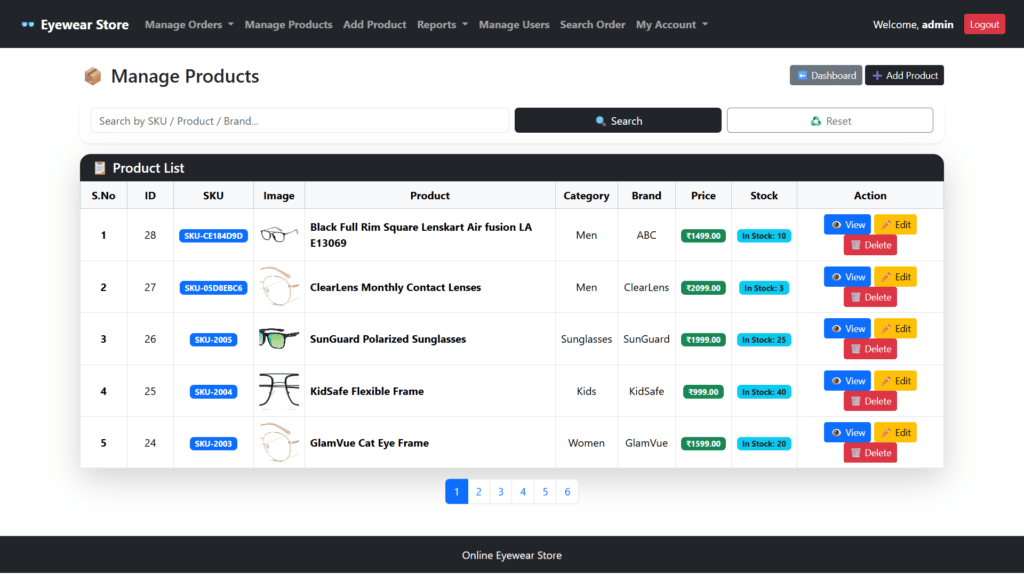Expand the Reports dropdown menu
This screenshot has width=1024, height=574.
tap(442, 24)
